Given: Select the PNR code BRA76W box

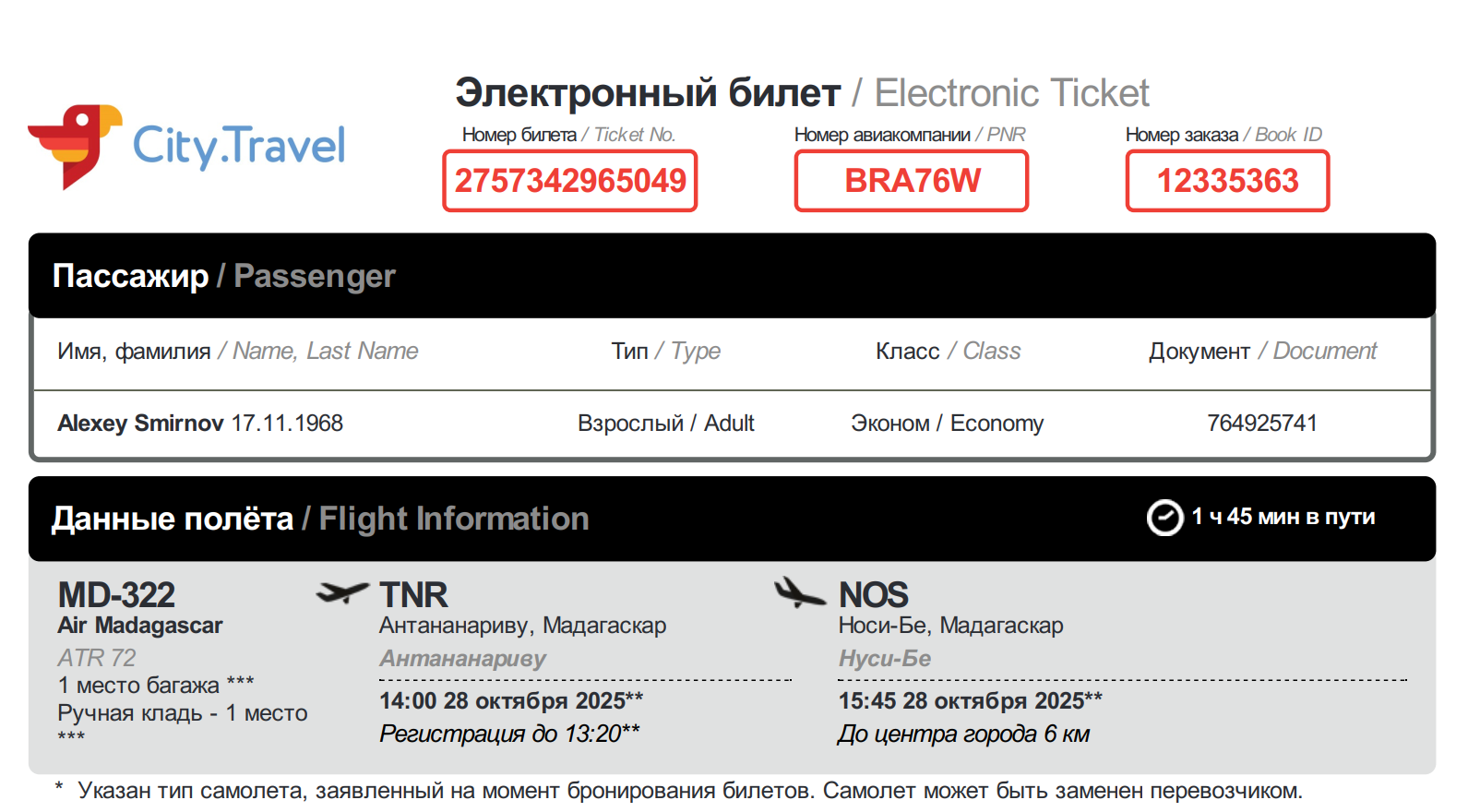Looking at the screenshot, I should (912, 181).
